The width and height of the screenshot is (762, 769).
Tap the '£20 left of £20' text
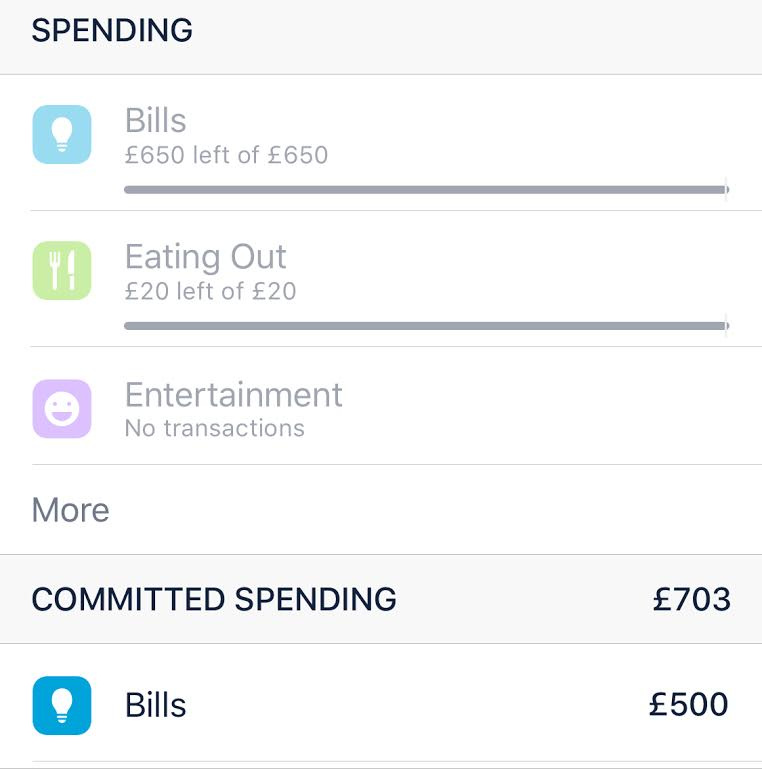tap(210, 291)
